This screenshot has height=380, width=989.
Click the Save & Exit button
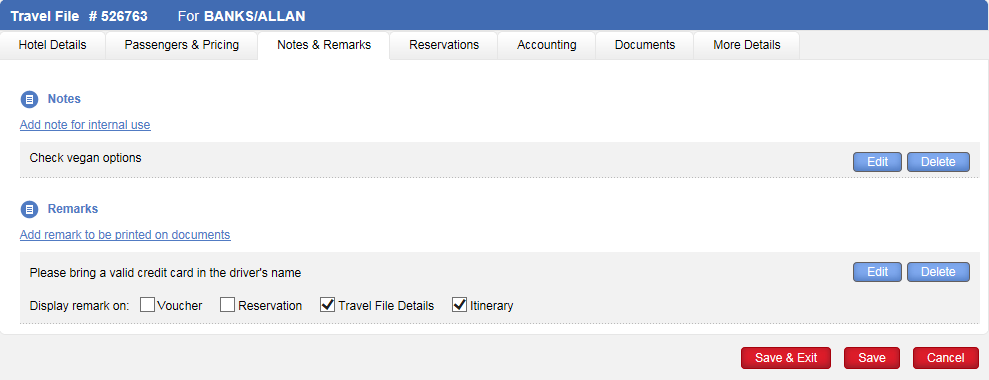point(786,358)
